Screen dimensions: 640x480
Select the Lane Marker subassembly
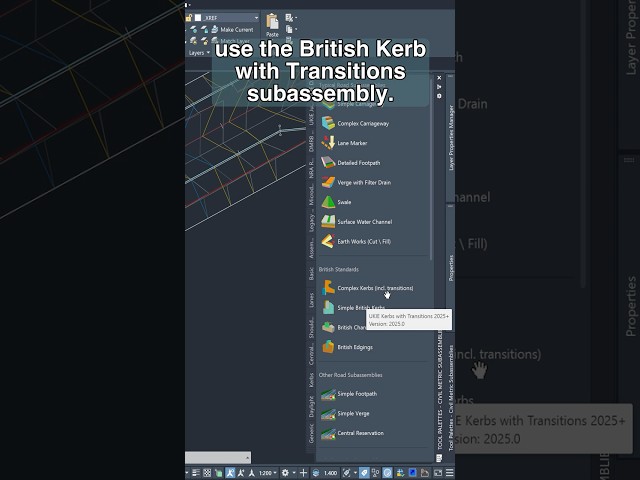point(344,143)
